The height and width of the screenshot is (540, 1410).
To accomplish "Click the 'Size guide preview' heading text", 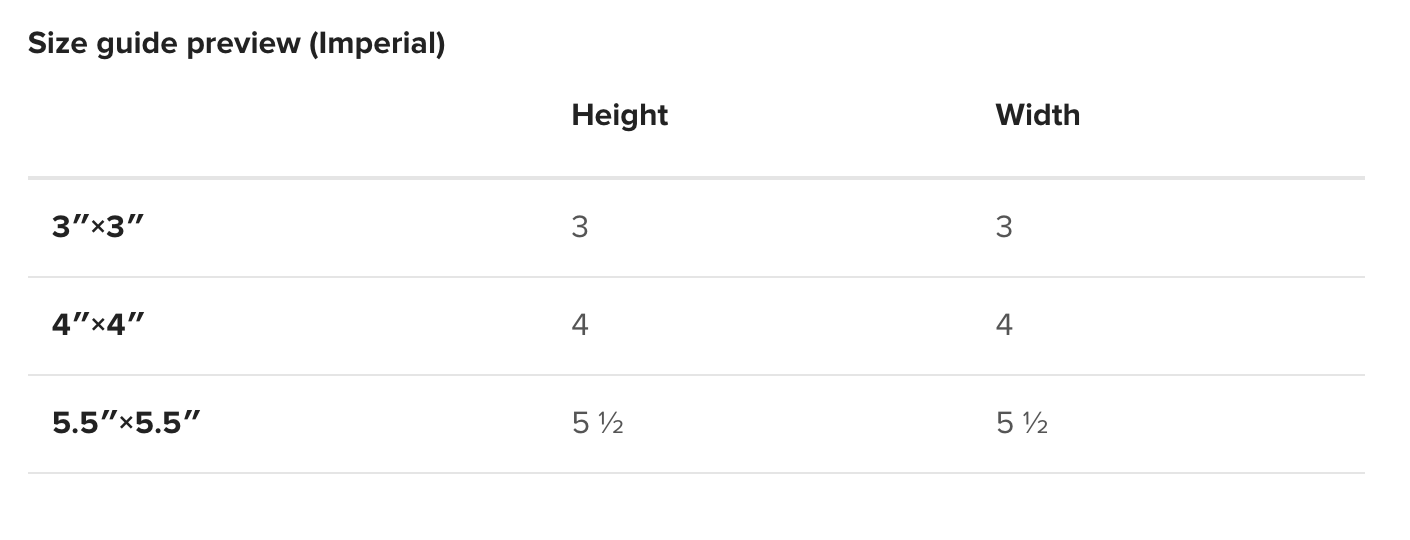I will click(x=165, y=44).
